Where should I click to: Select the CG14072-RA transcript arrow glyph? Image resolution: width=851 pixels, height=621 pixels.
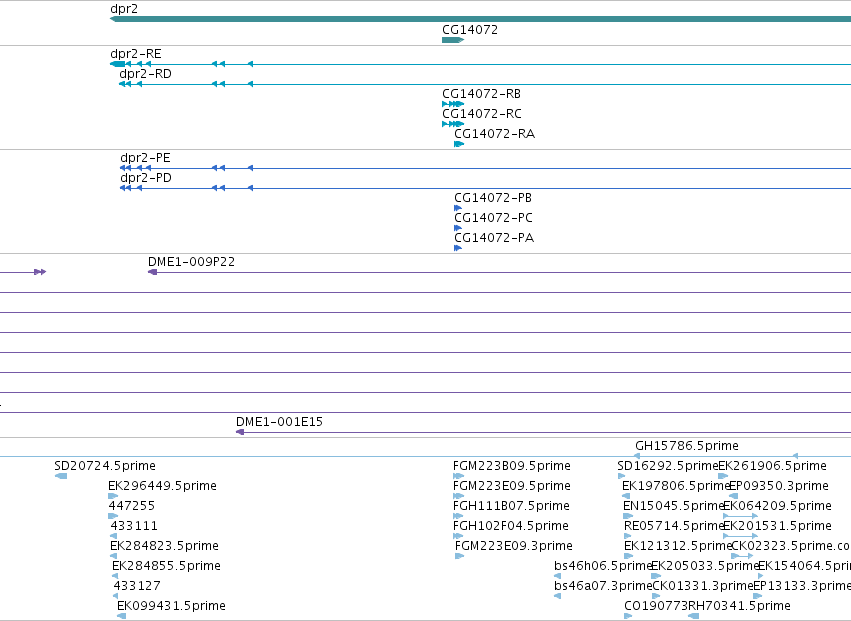[459, 144]
